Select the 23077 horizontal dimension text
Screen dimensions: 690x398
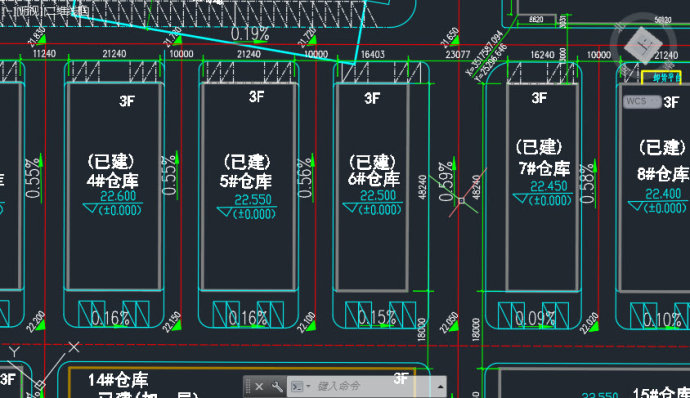click(458, 54)
